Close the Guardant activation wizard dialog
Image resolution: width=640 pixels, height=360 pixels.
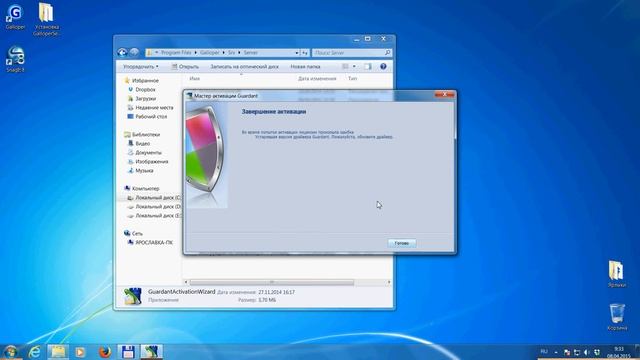pyautogui.click(x=444, y=94)
